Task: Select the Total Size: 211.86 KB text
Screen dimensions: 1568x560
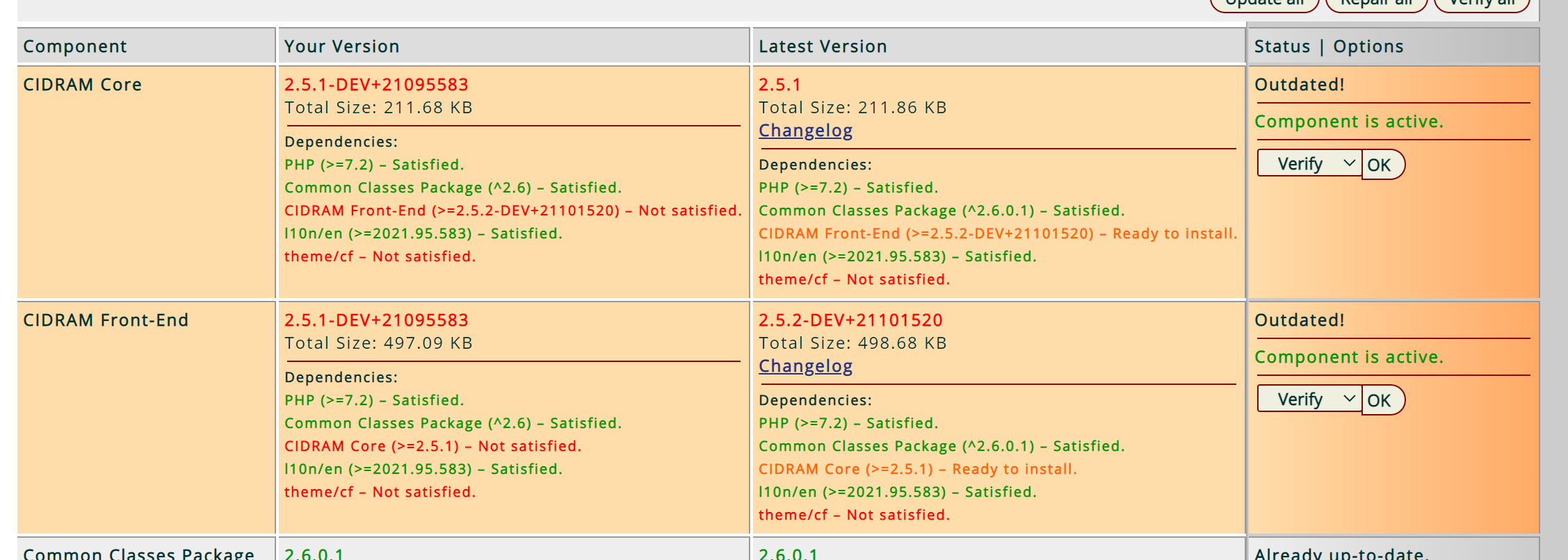Action: tap(852, 108)
